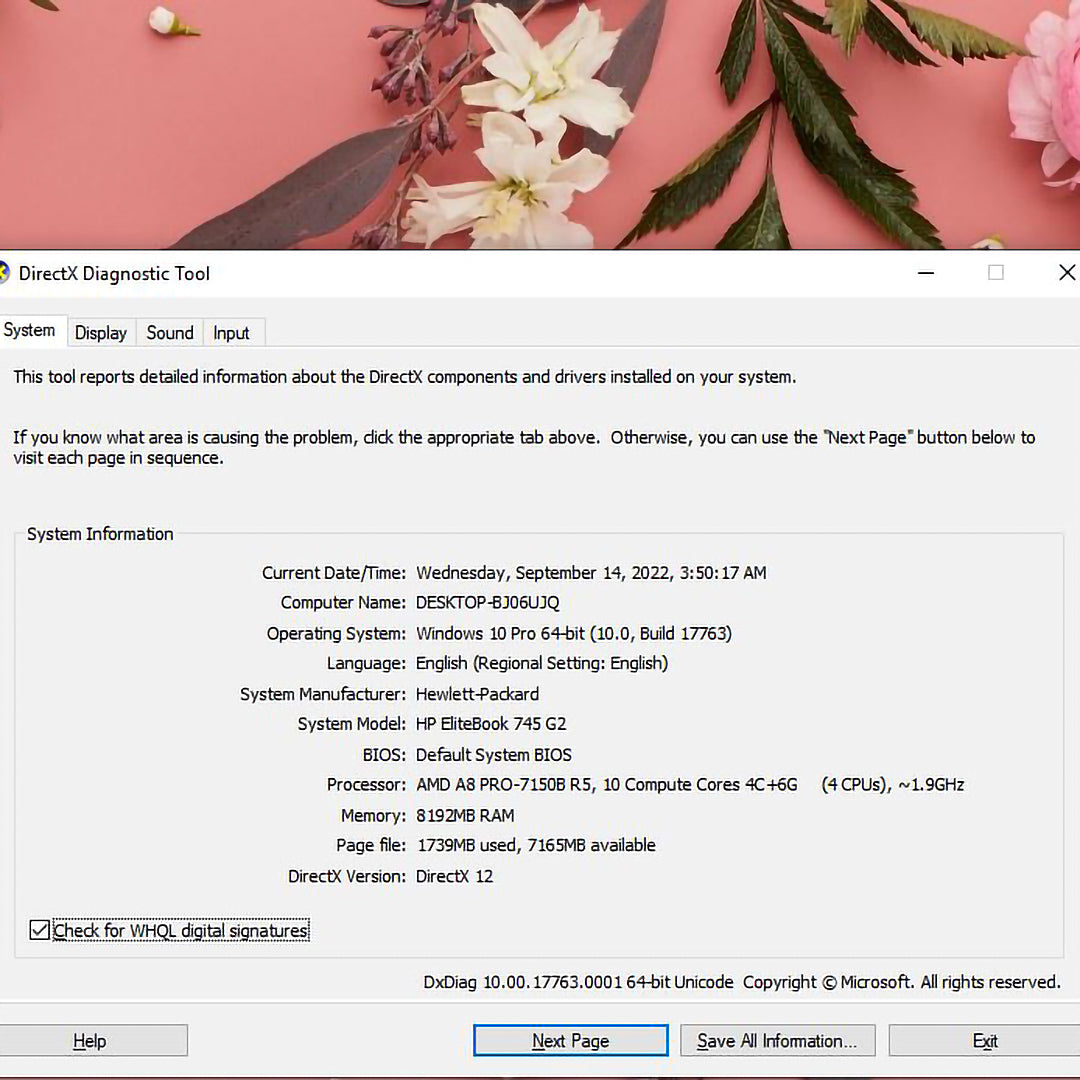Screen dimensions: 1080x1080
Task: Click the floral desktop wallpaper above the window
Action: (540, 120)
